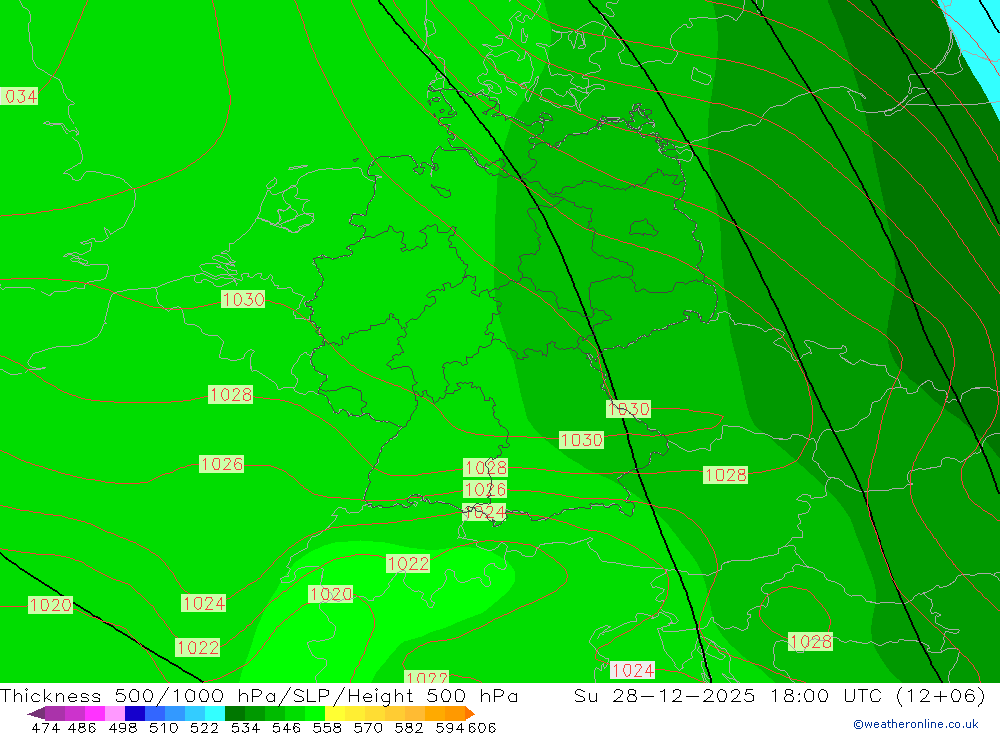Click the weatheronline.co.uk copyright link

[916, 724]
